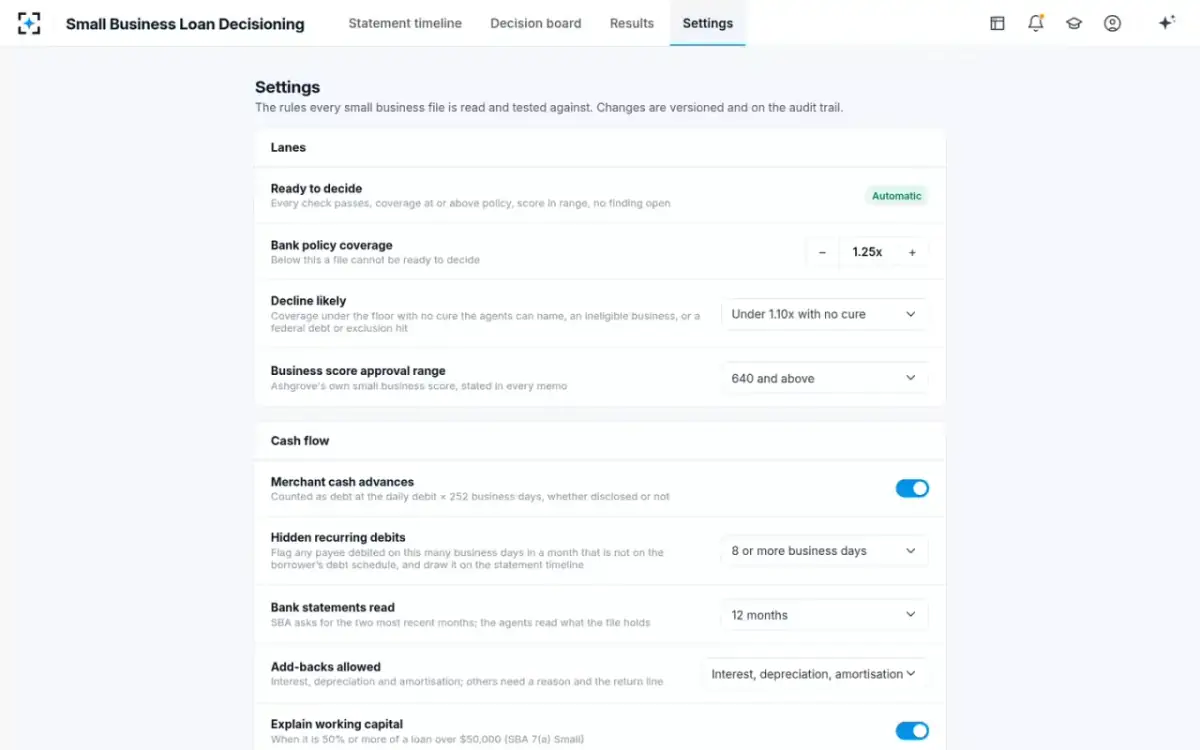This screenshot has width=1200, height=750.
Task: Open the Results tab
Action: (632, 23)
